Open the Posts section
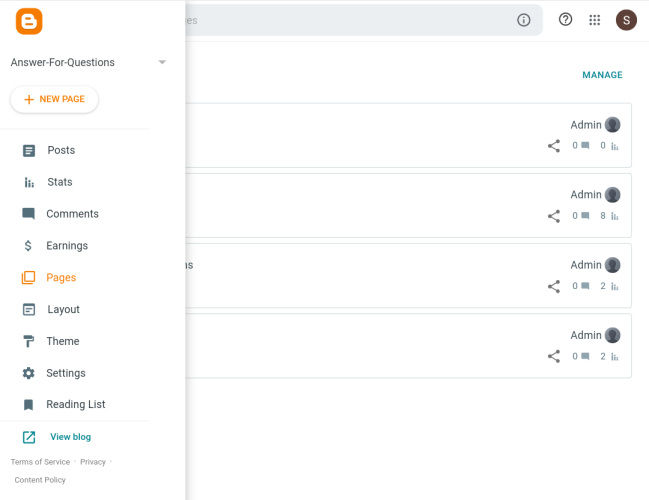Screen dimensions: 649x500 pos(60,150)
